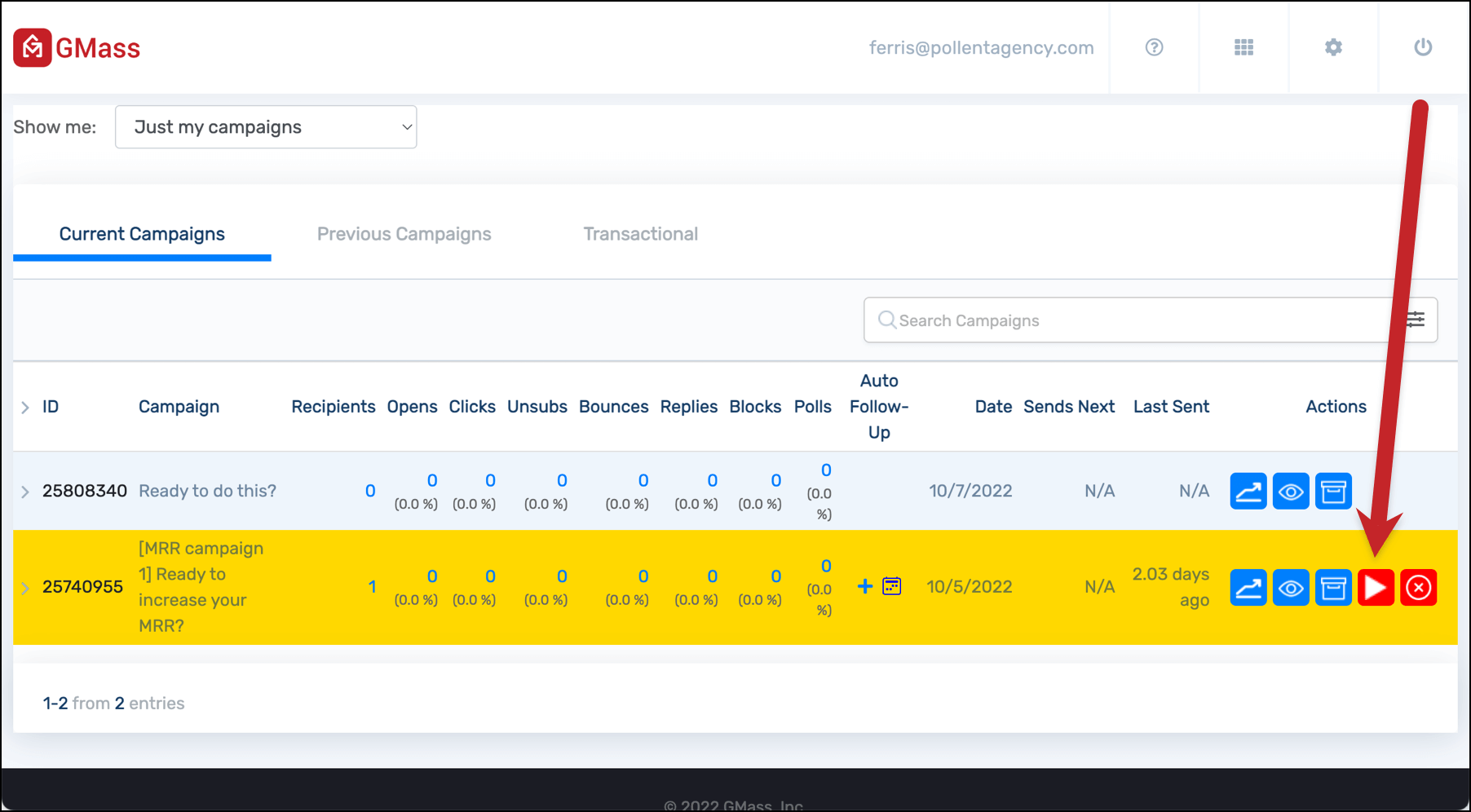Click polls count for campaign 25808340
Viewport: 1471px width, 812px height.
coord(826,470)
